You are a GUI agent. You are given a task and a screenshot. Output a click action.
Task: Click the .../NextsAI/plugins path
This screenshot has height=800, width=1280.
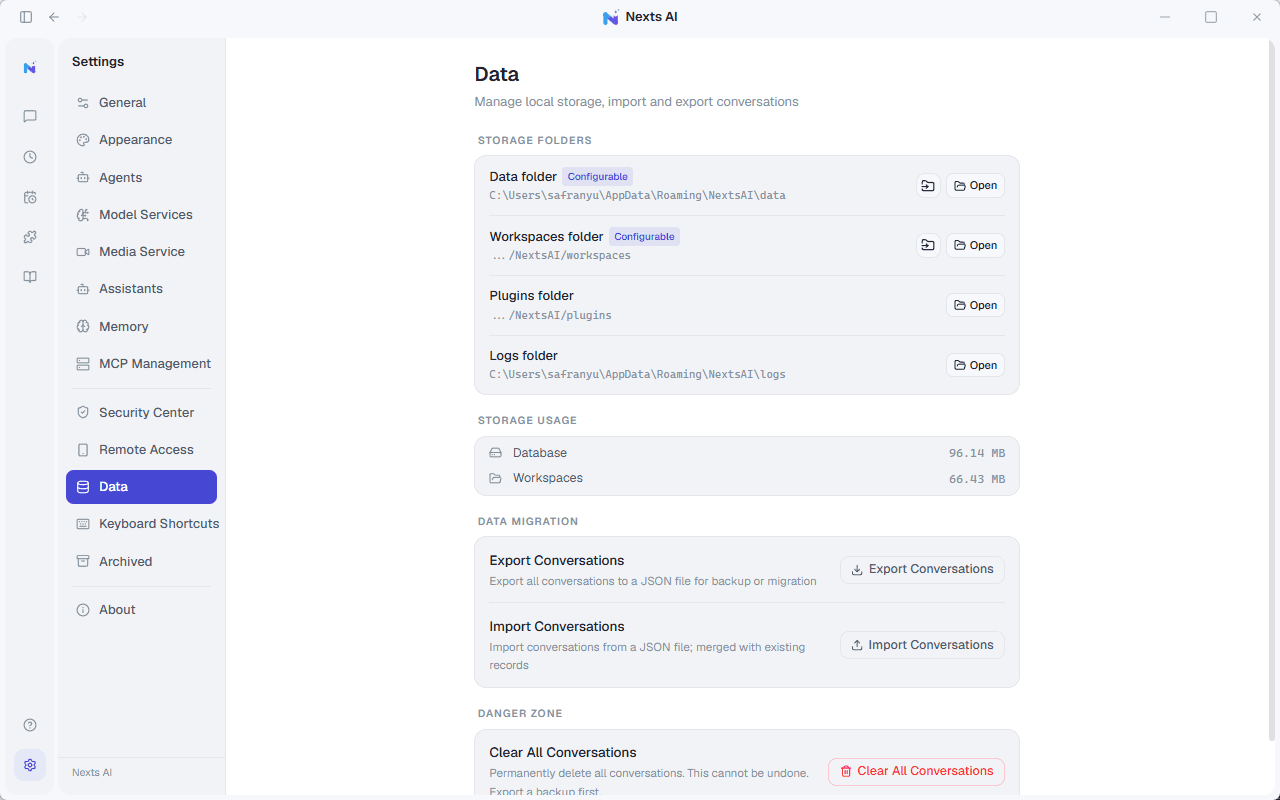click(551, 316)
